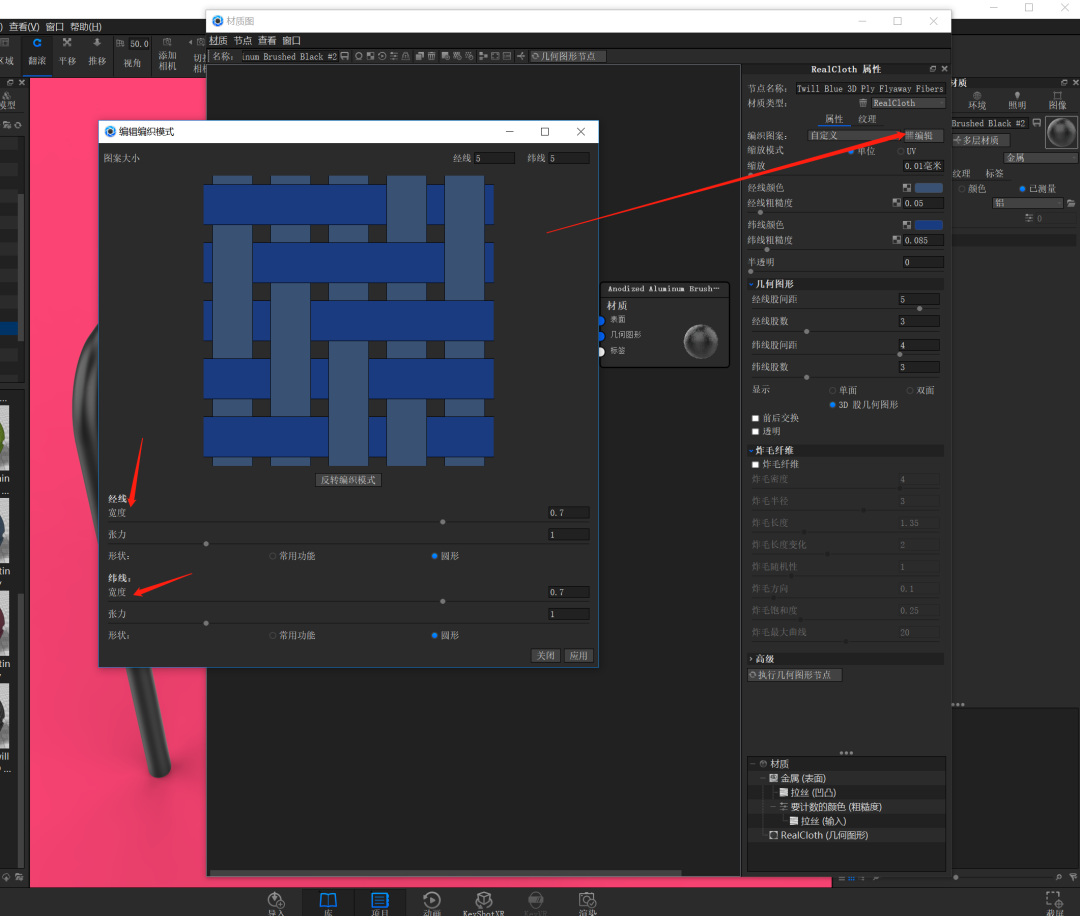Click the warp width (宽度) slider handle
This screenshot has width=1080, height=916.
pos(443,522)
